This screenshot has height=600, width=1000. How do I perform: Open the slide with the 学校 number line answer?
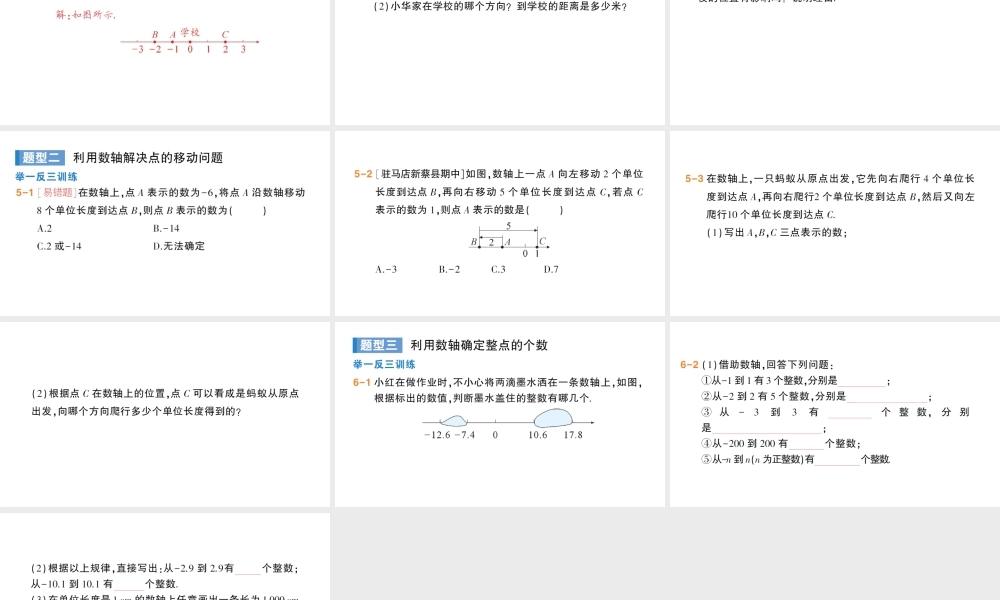coord(165,62)
